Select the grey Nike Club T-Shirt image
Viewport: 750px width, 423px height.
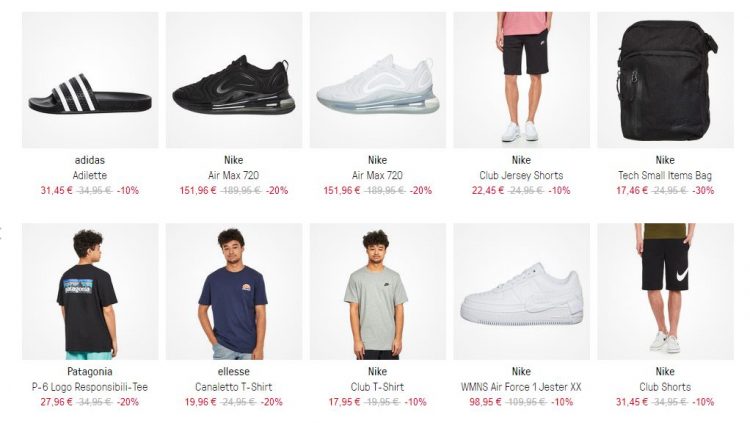(378, 291)
